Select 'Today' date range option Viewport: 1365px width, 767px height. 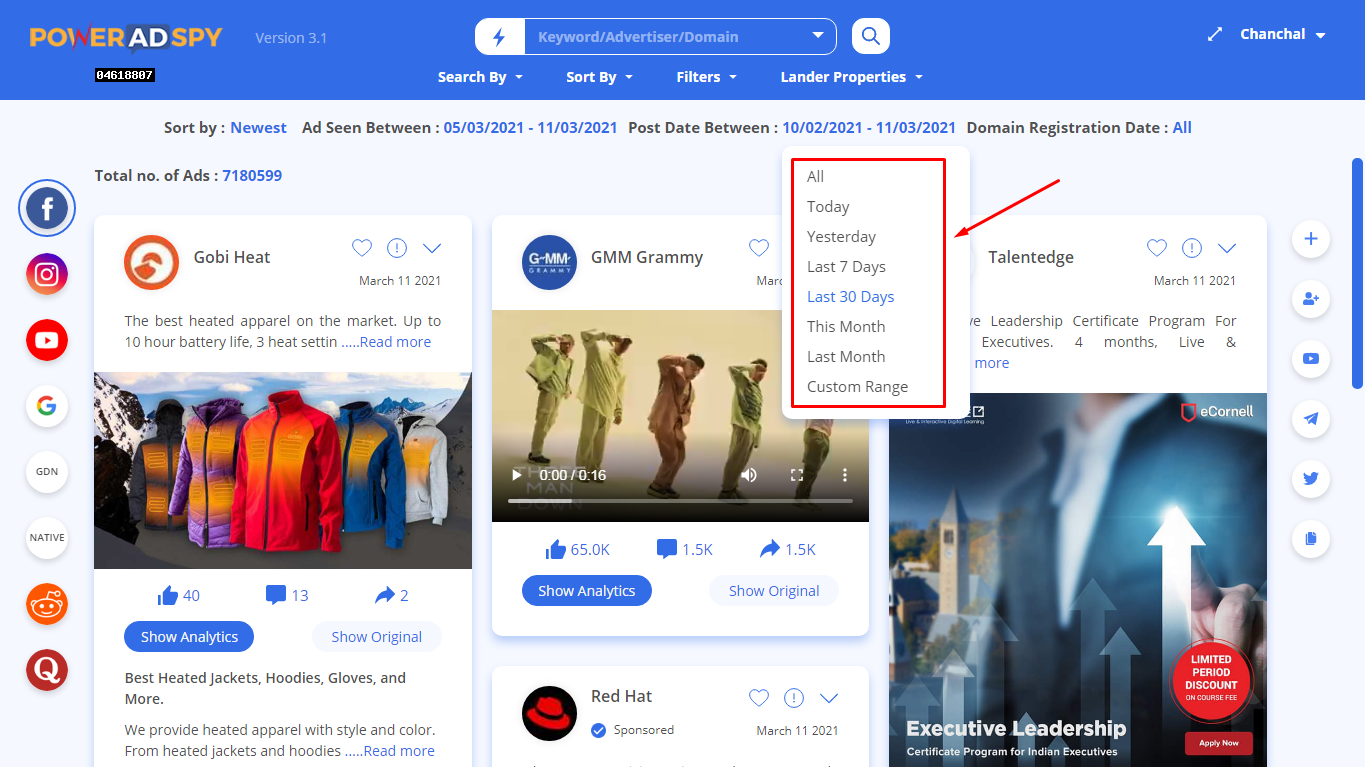pos(828,207)
